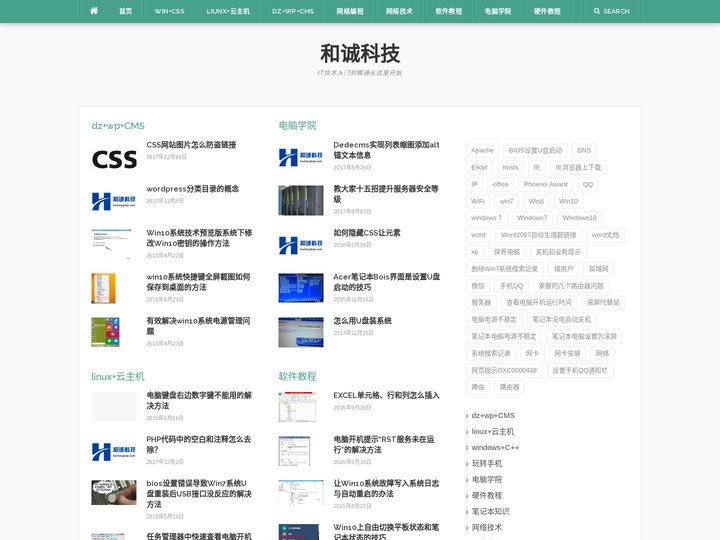Click thumbnail of bios设置错误导致Win7系统 article

pyautogui.click(x=114, y=493)
